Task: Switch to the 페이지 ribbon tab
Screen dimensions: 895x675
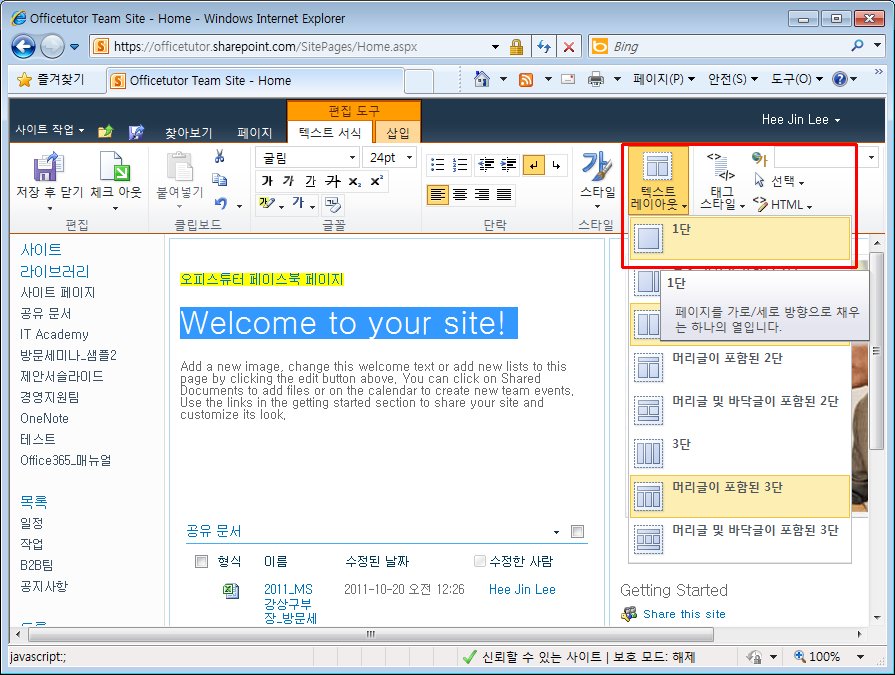Action: tap(255, 133)
